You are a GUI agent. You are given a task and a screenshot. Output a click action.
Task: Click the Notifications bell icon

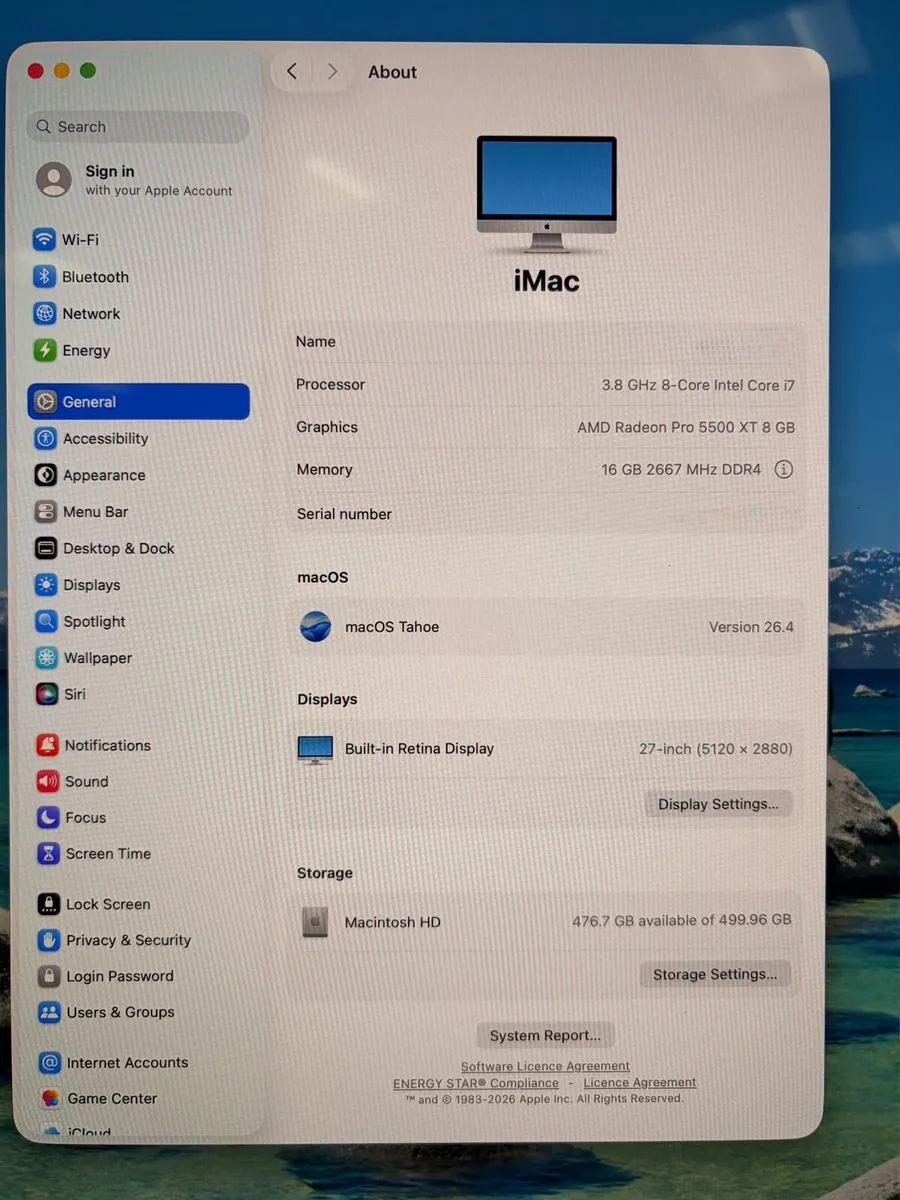pyautogui.click(x=47, y=745)
